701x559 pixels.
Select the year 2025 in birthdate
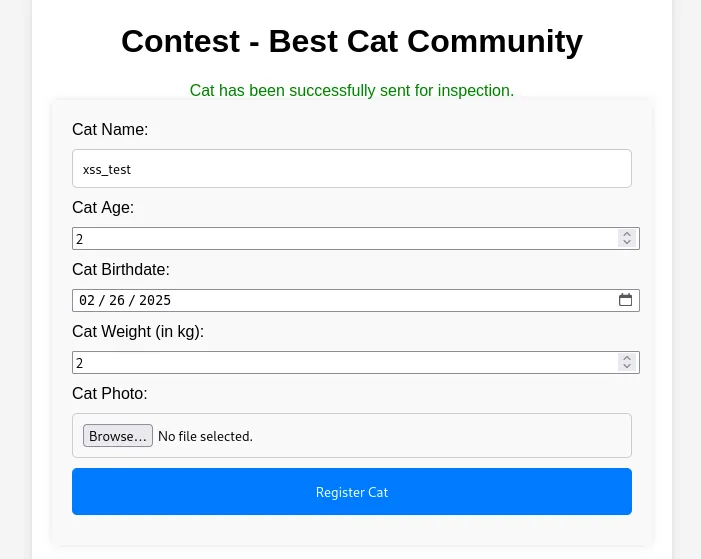click(155, 300)
